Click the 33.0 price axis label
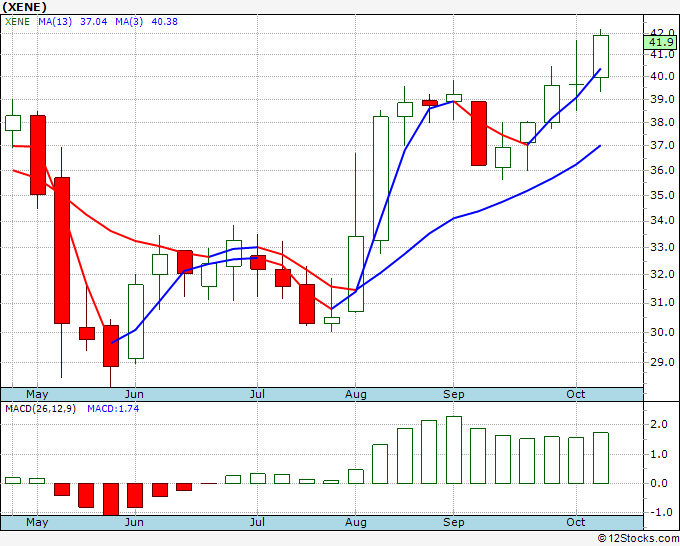 [x=663, y=248]
